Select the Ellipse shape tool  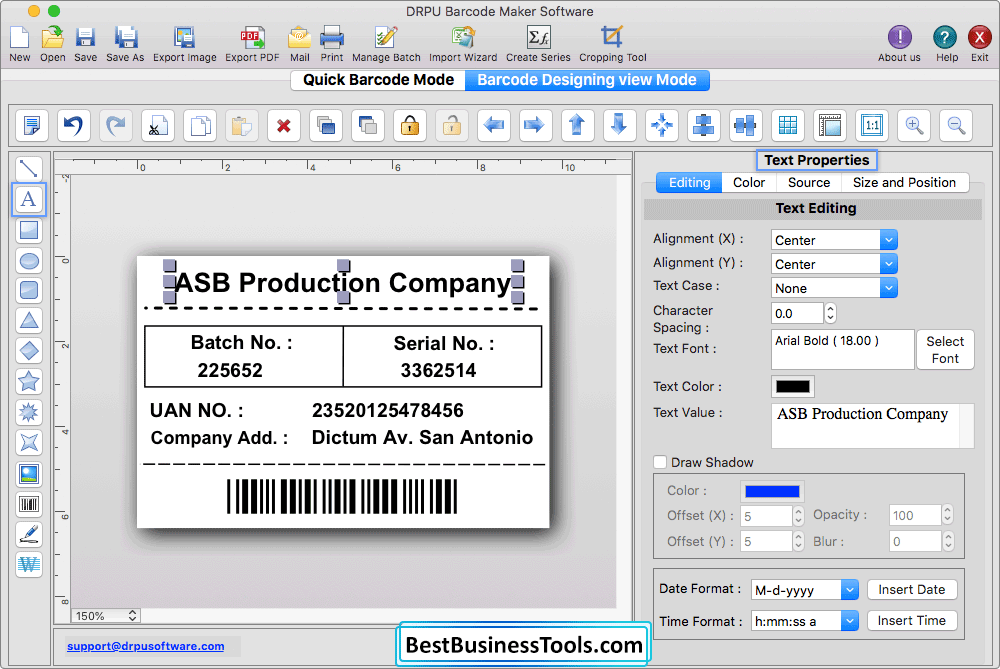pyautogui.click(x=29, y=260)
